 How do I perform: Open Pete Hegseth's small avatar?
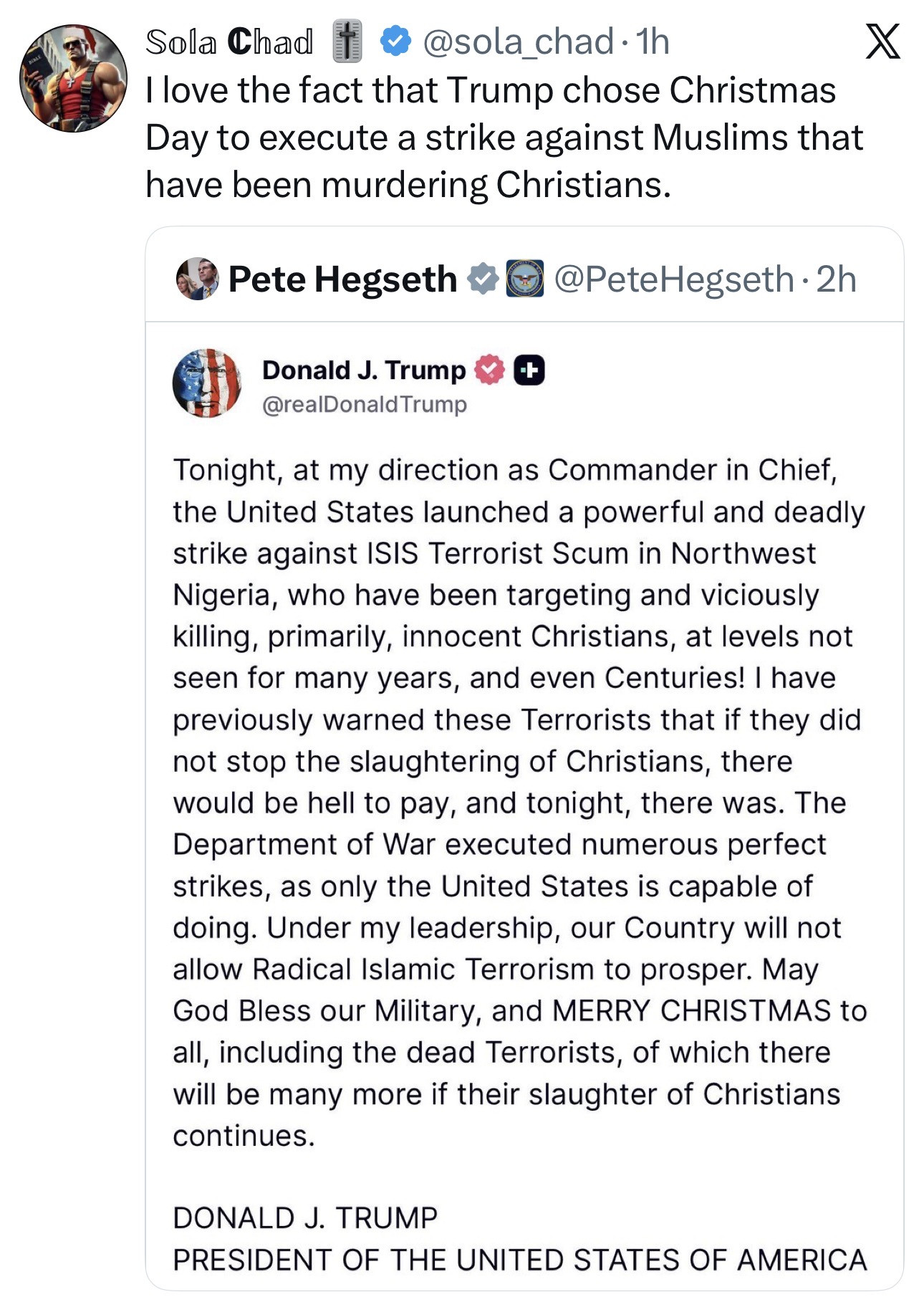tap(197, 279)
